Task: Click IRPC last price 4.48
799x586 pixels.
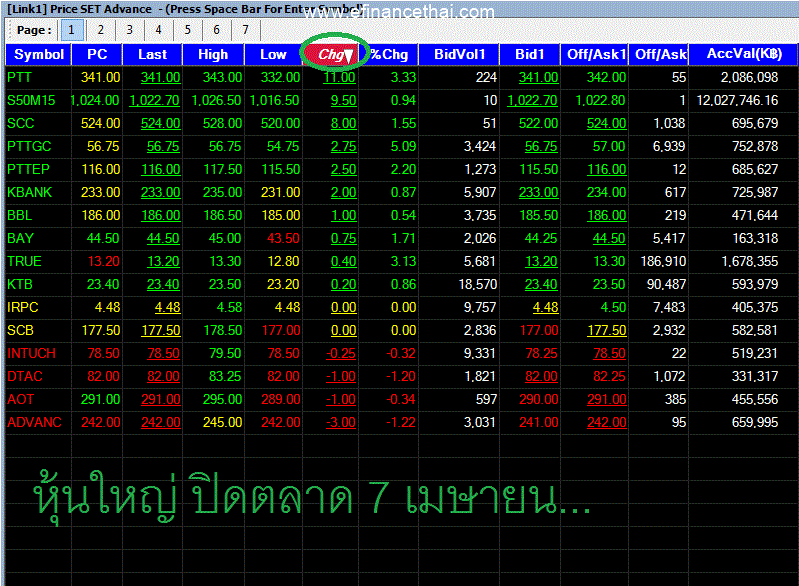Action: point(168,307)
